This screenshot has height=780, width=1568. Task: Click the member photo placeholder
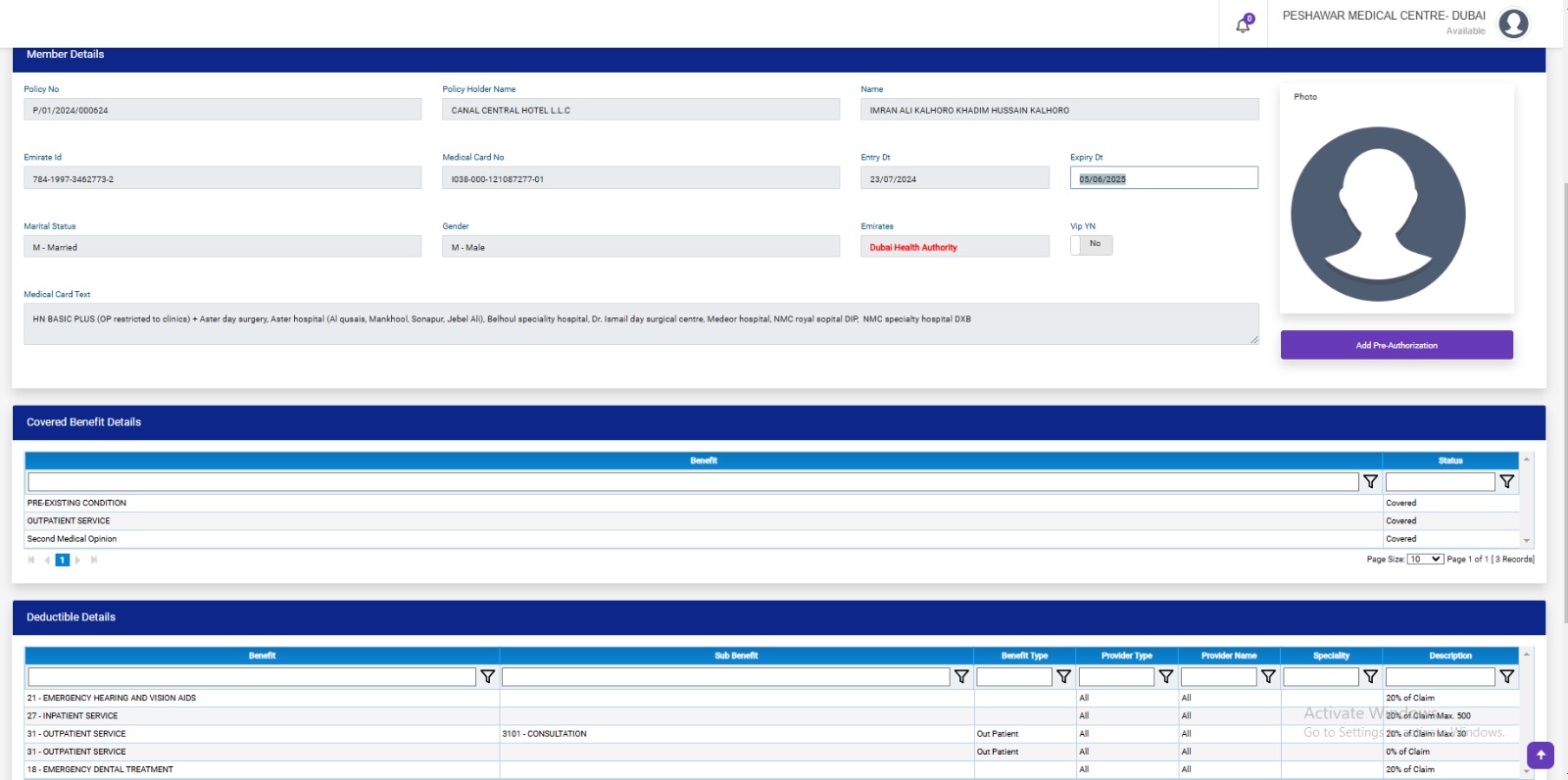coord(1378,214)
